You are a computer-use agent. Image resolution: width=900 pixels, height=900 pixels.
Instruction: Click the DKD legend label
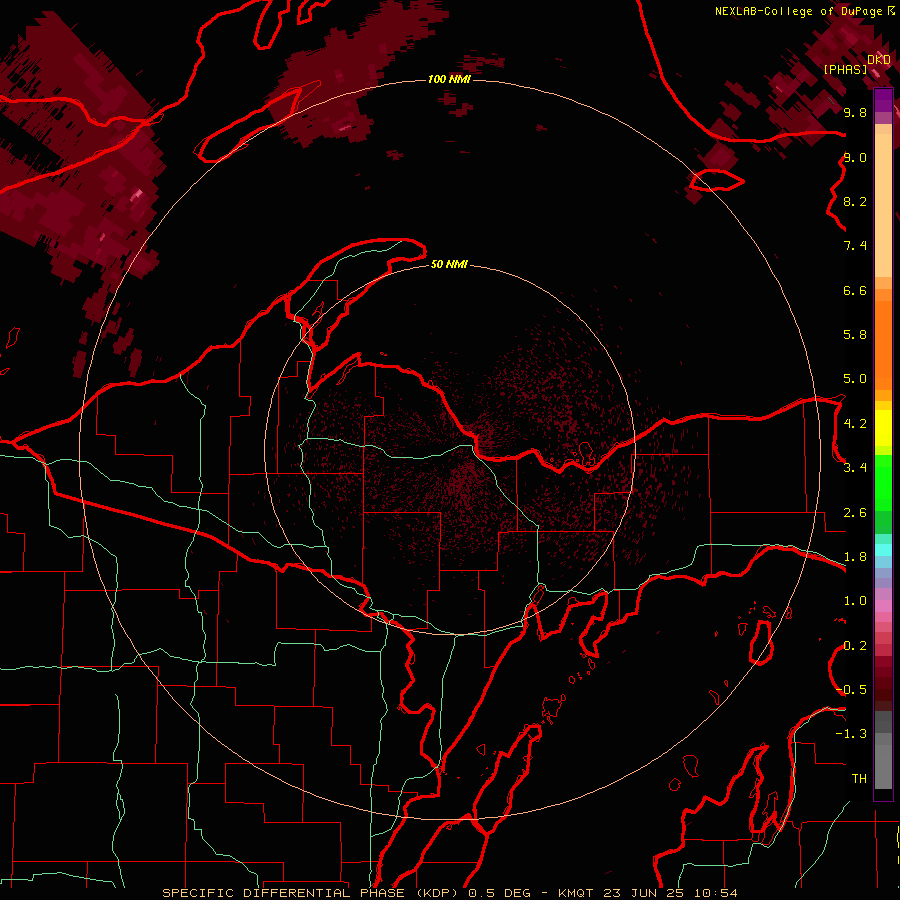879,60
